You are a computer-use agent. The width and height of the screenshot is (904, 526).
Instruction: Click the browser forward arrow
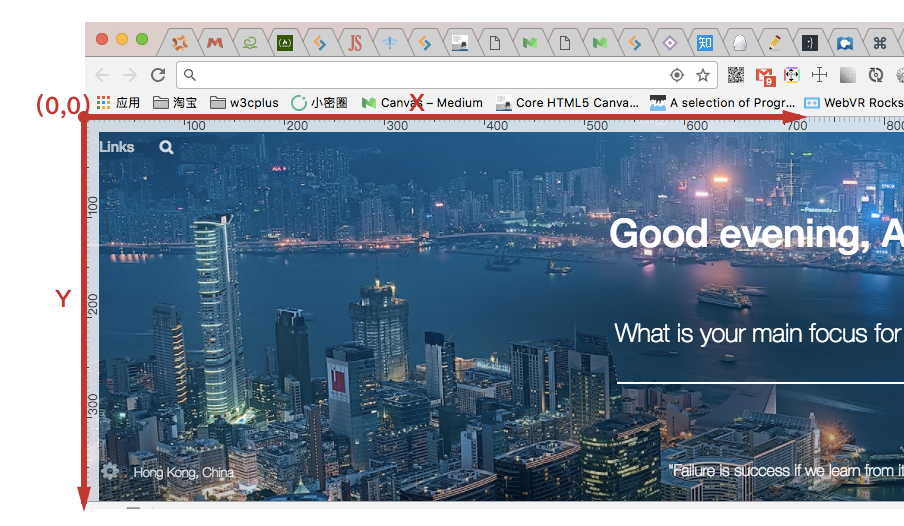point(130,75)
